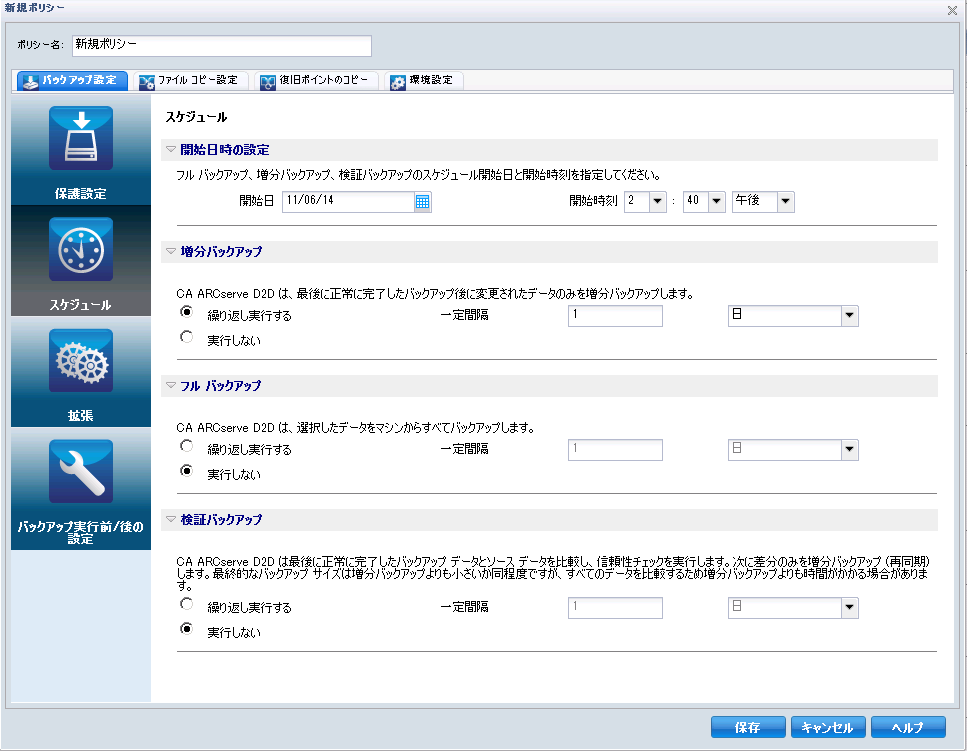
Task: Select the スケジュール clock icon
Action: [x=81, y=249]
